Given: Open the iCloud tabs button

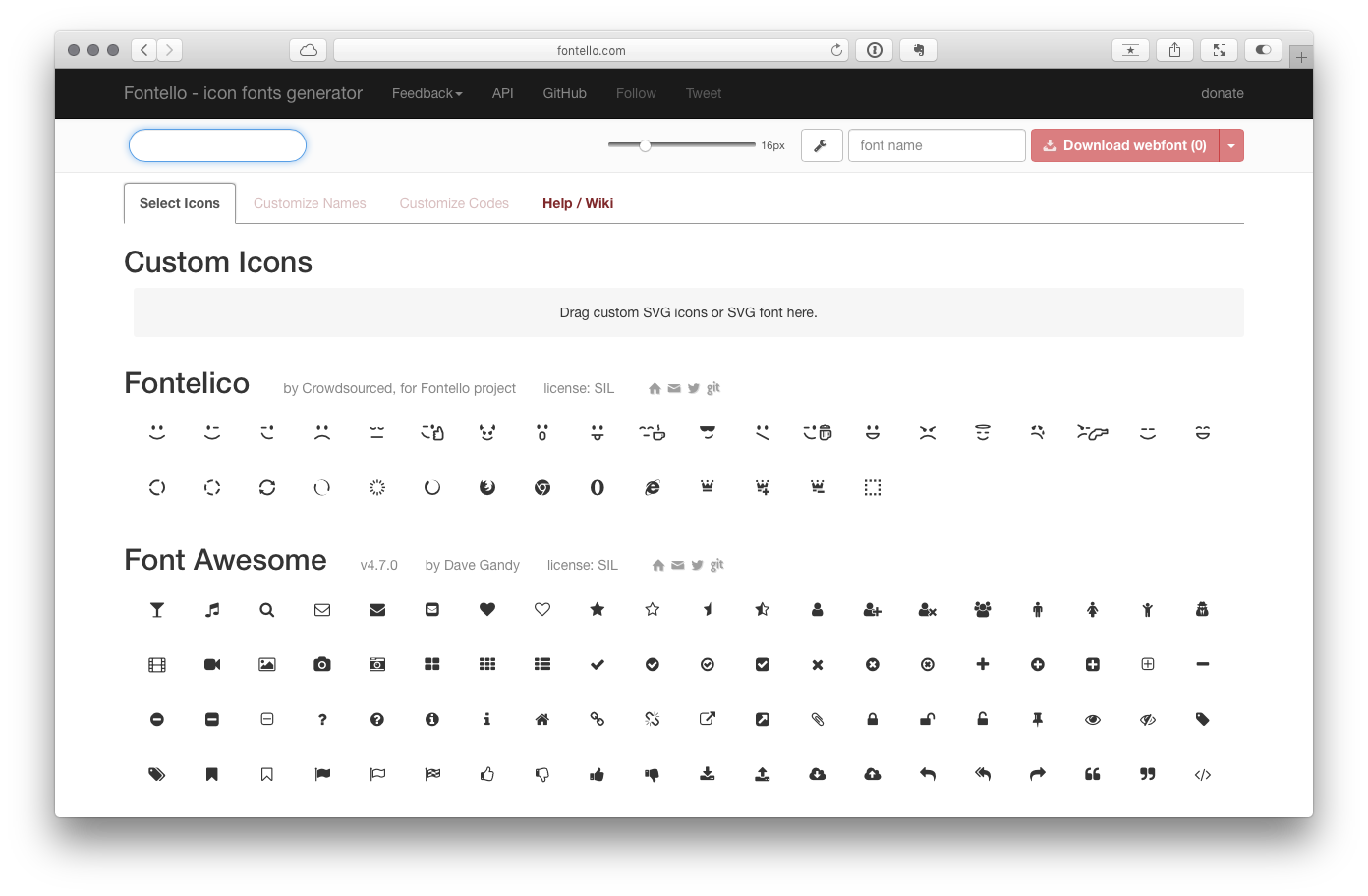Looking at the screenshot, I should (x=309, y=50).
